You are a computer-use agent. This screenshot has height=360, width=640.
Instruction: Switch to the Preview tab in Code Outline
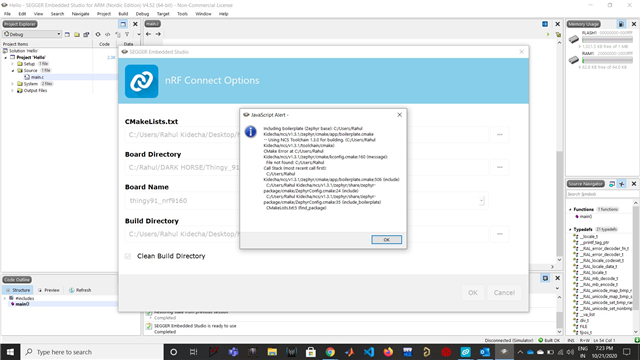tap(49, 290)
